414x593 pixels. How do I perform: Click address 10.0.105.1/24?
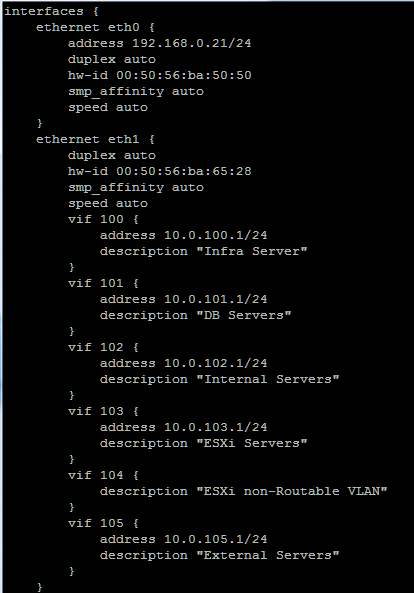click(x=183, y=539)
